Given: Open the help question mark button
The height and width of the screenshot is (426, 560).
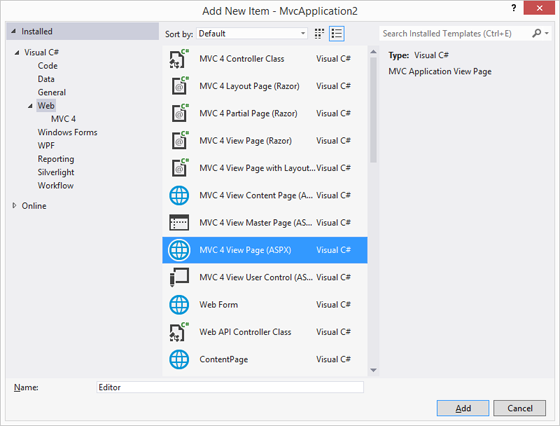Looking at the screenshot, I should click(x=514, y=8).
